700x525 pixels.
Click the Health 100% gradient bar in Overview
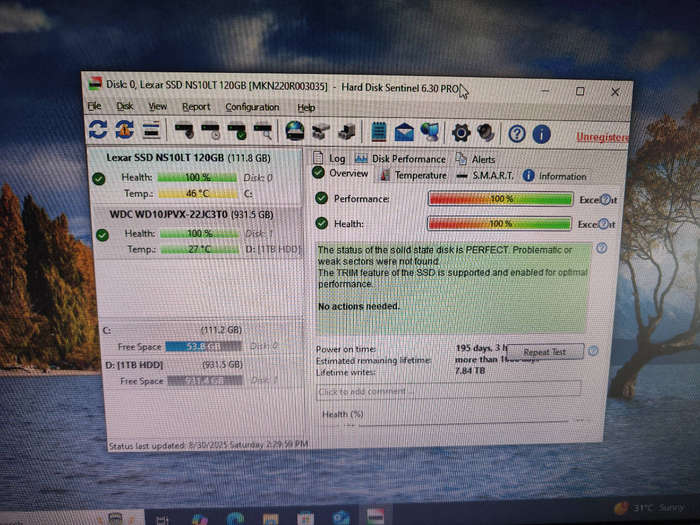(x=499, y=223)
